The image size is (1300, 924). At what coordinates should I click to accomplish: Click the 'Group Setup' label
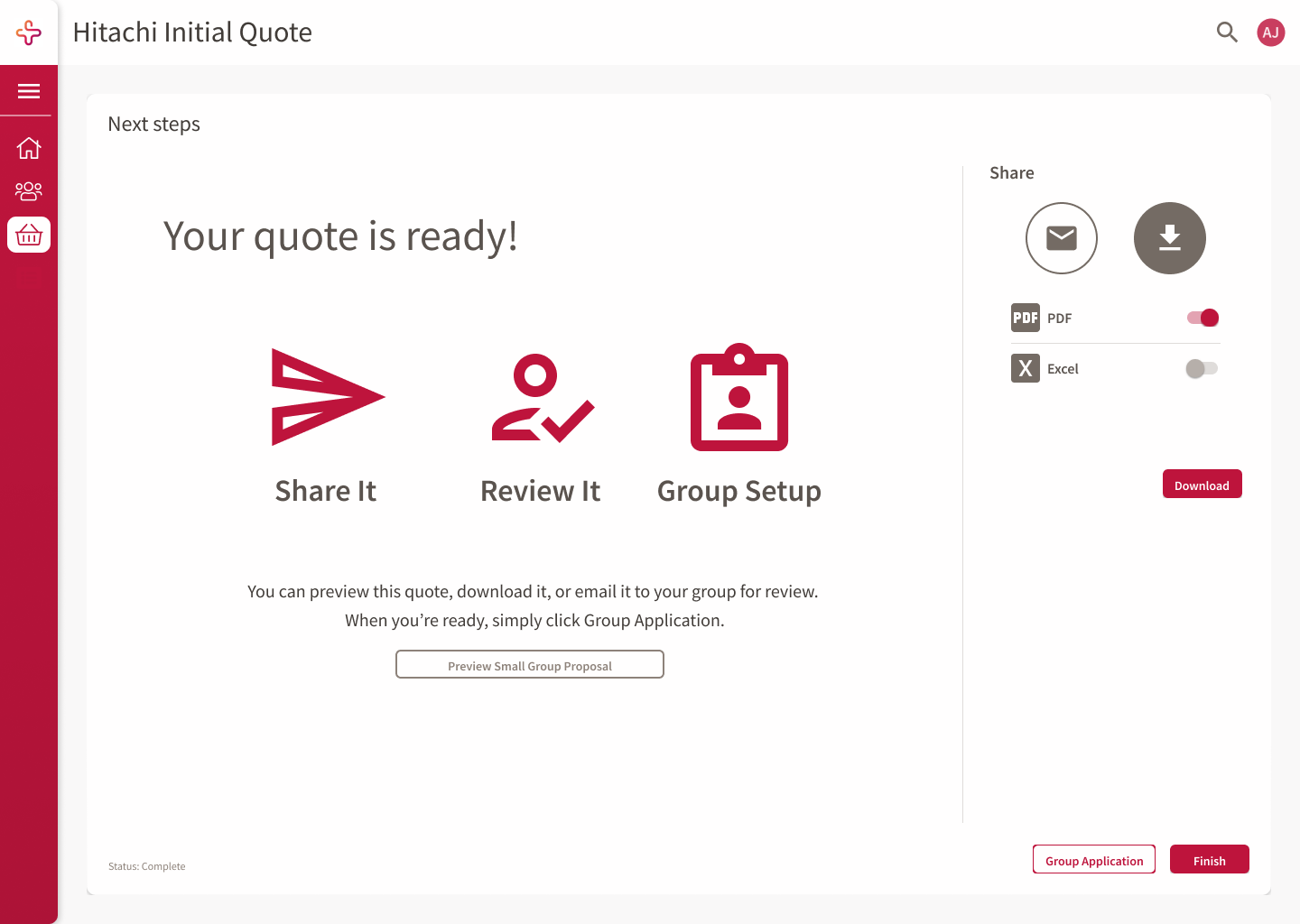tap(739, 492)
